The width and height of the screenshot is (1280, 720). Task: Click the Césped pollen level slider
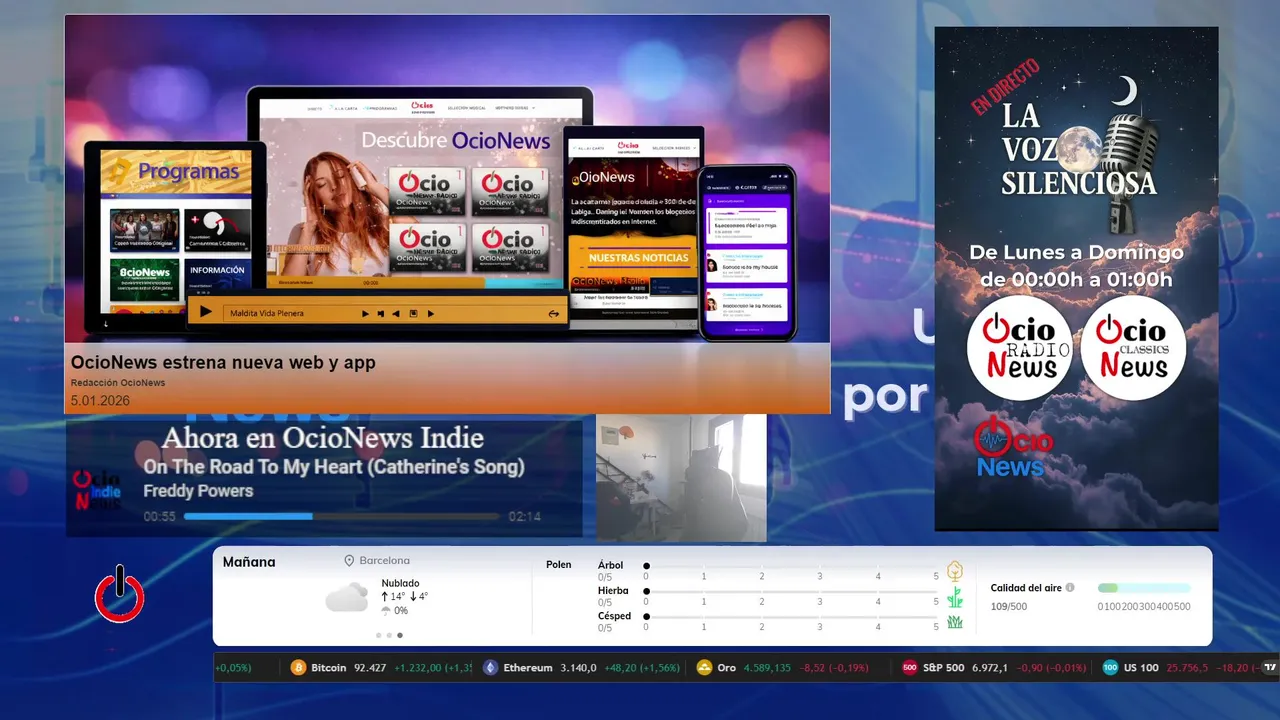pos(791,617)
